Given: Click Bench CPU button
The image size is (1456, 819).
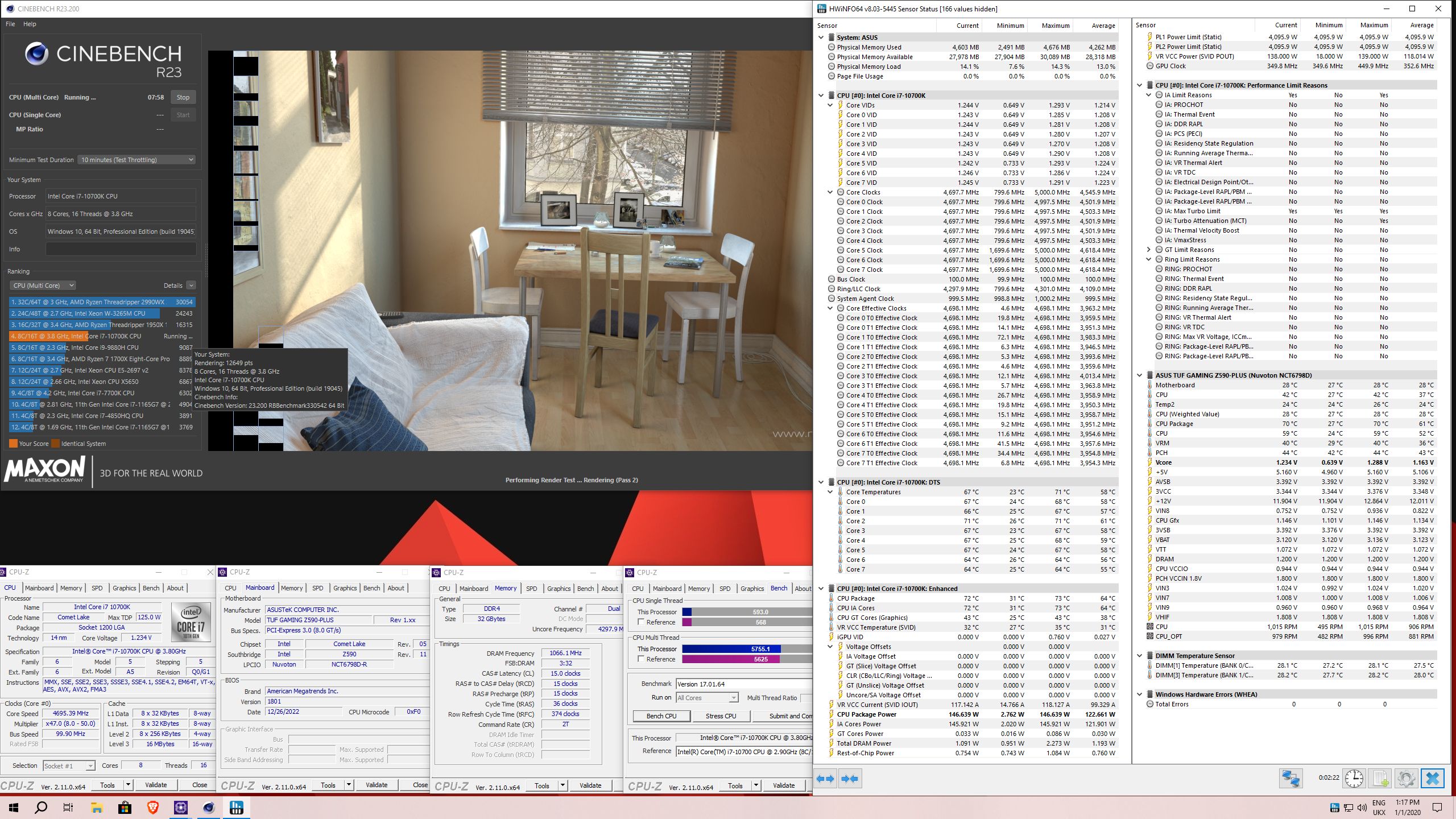Looking at the screenshot, I should 661,716.
